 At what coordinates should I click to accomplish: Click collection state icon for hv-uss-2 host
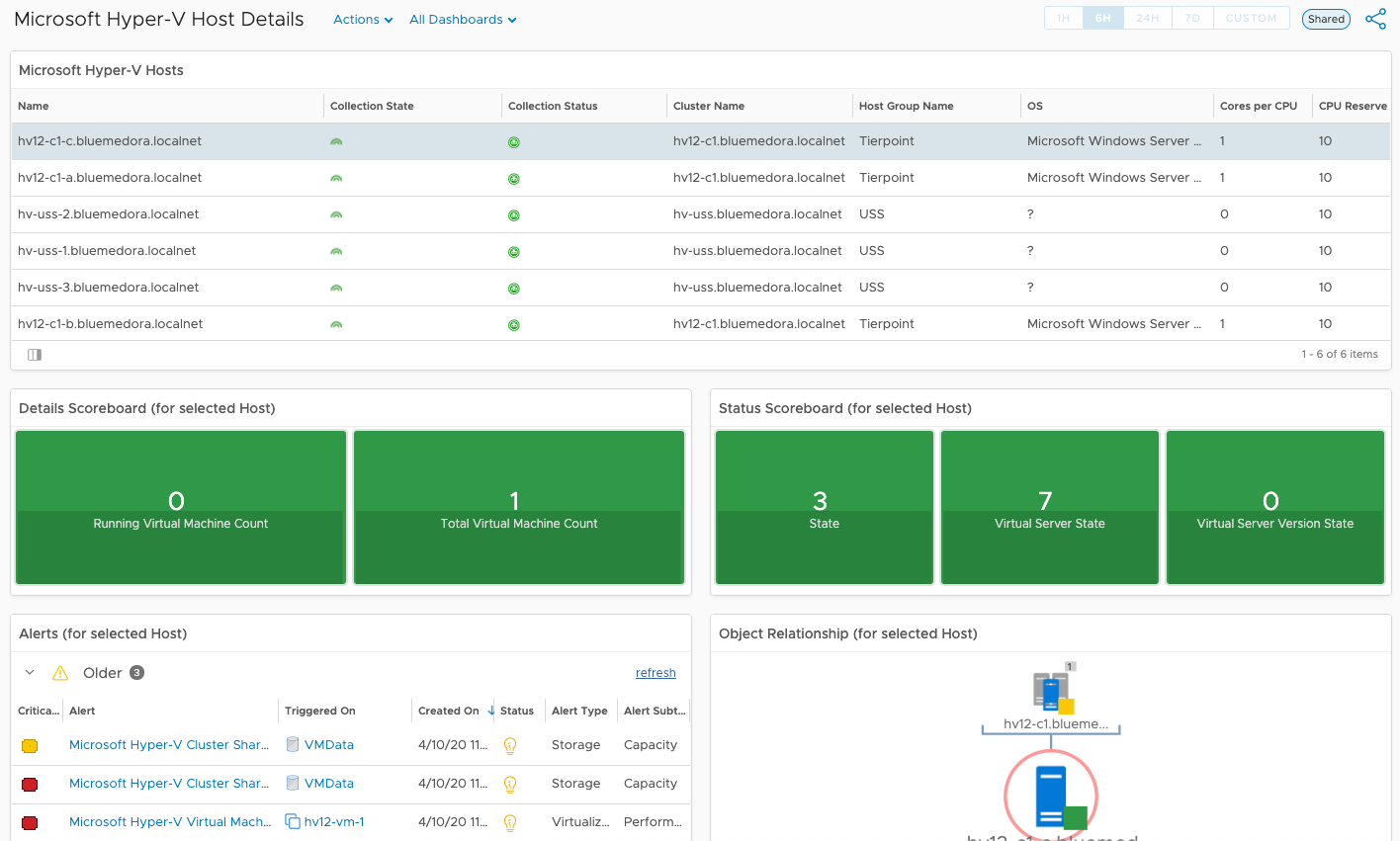coord(336,215)
